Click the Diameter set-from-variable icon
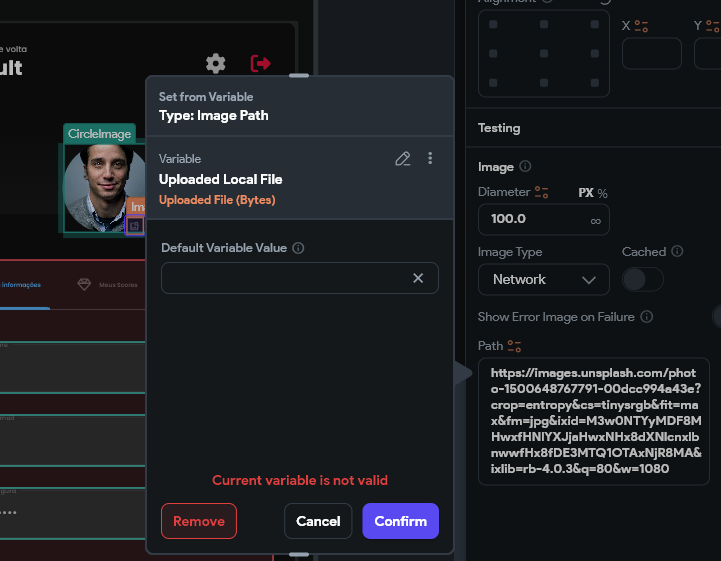 point(542,192)
